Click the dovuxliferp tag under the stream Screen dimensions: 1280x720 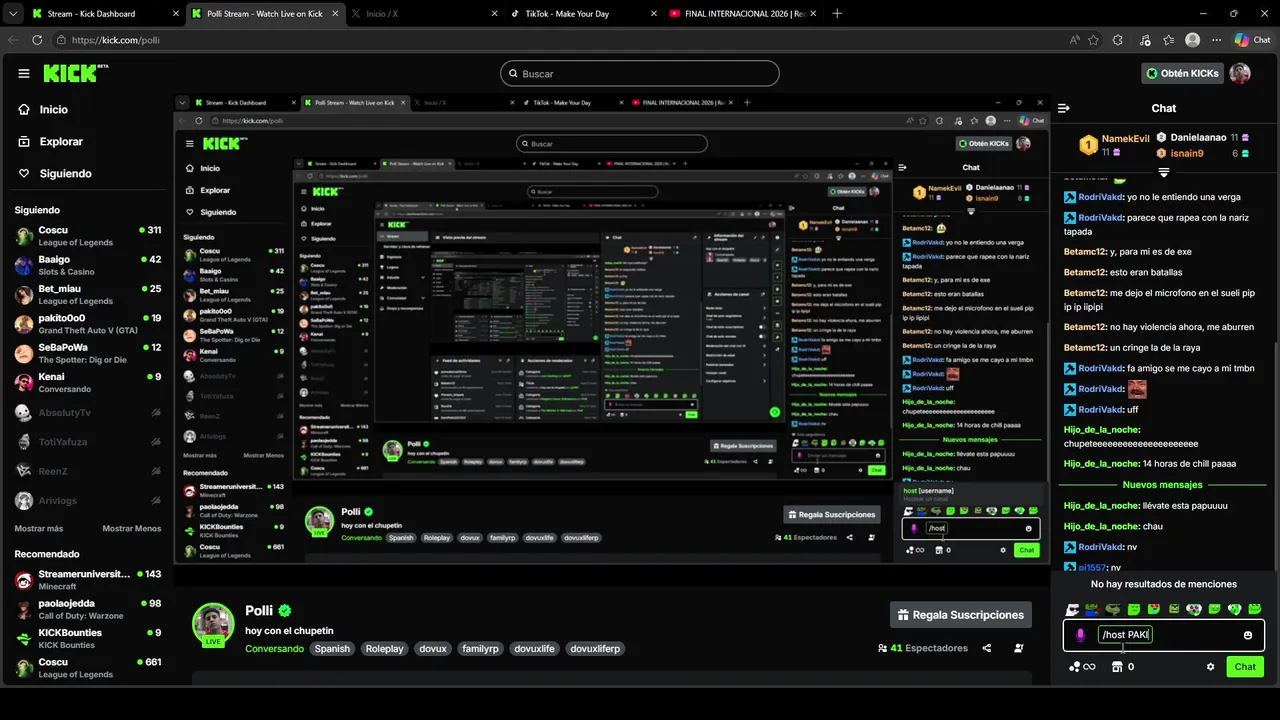pos(594,649)
